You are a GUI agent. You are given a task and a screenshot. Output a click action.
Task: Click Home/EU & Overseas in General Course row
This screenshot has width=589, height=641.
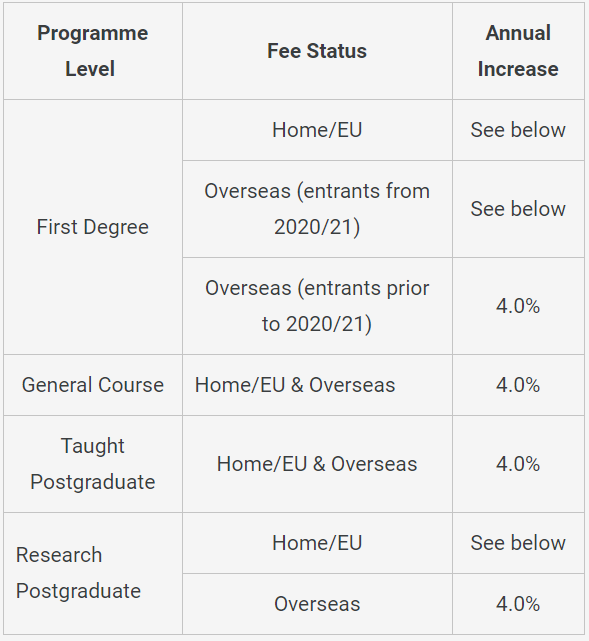pos(295,385)
